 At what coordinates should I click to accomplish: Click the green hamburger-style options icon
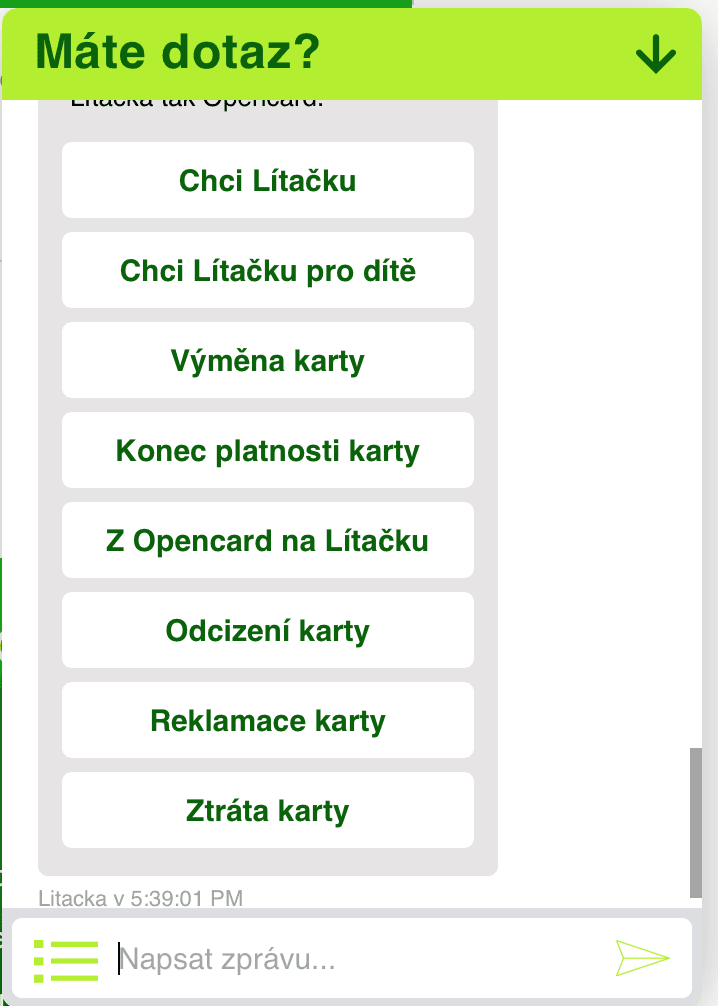click(63, 958)
